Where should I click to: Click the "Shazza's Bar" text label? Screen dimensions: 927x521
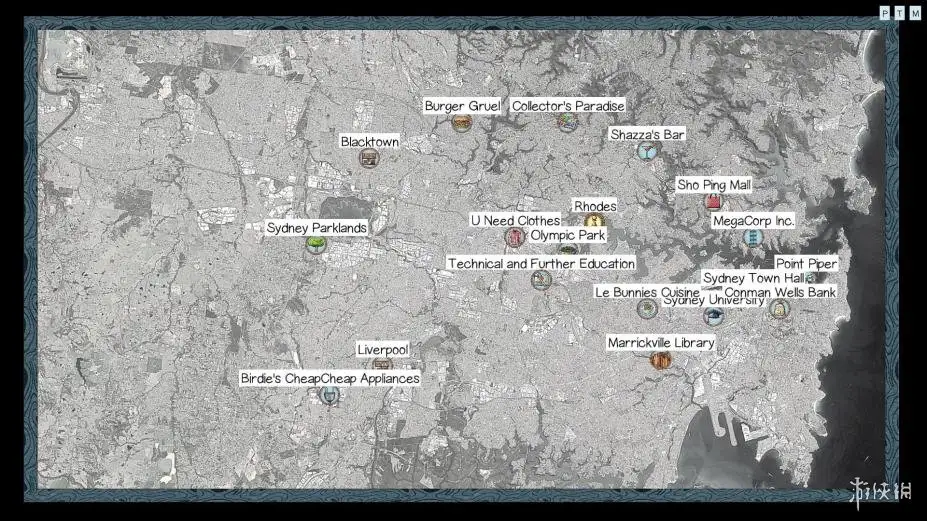[647, 134]
